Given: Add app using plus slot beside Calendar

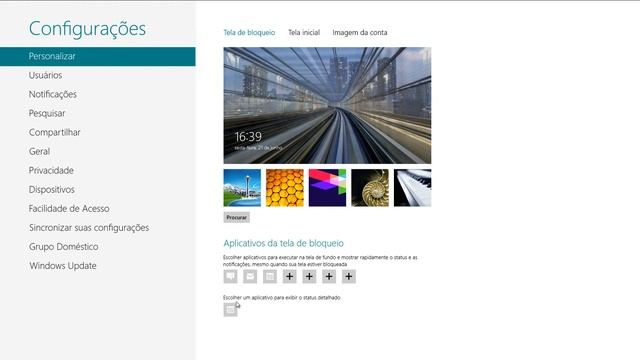Looking at the screenshot, I should tap(289, 276).
